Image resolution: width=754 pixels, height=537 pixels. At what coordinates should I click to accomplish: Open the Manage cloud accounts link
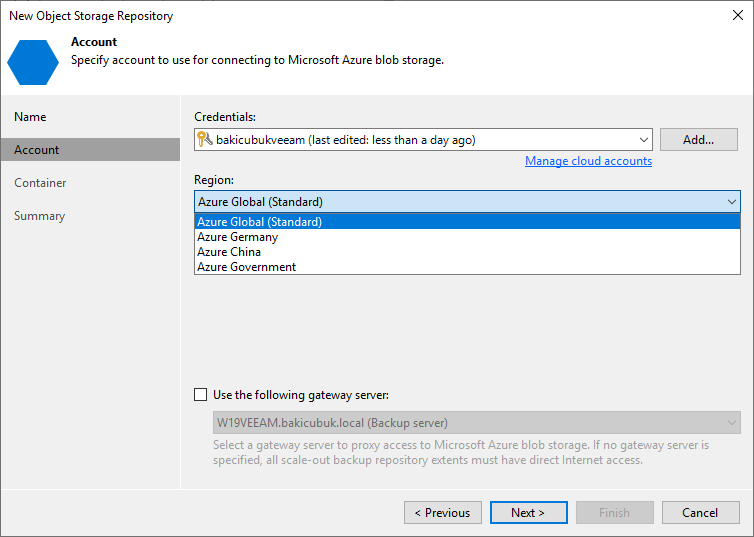(x=588, y=161)
